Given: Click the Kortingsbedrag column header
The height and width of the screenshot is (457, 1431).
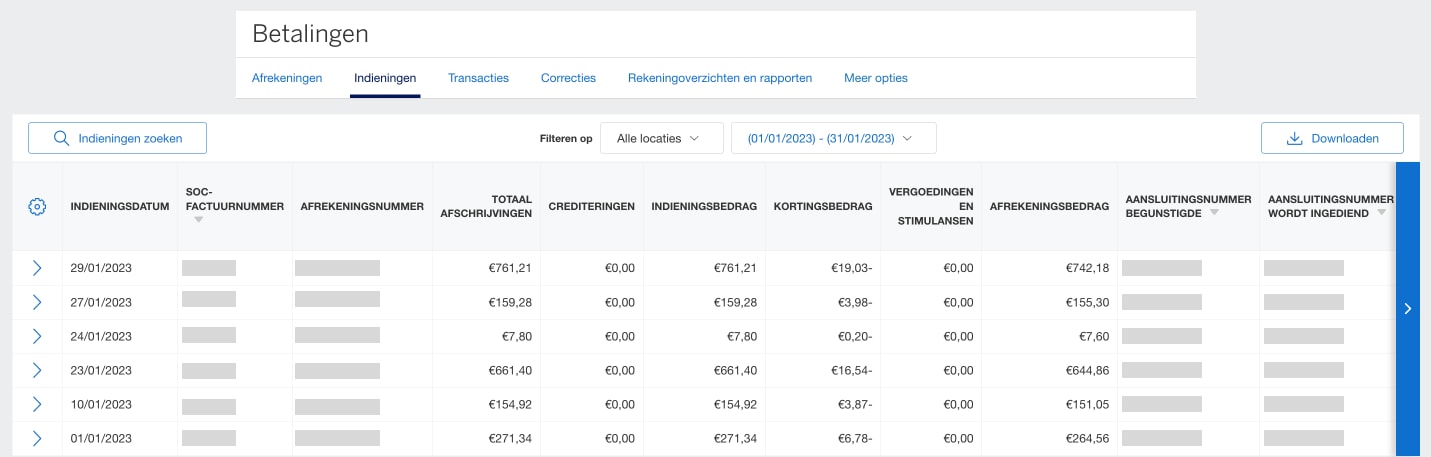Looking at the screenshot, I should coord(823,206).
